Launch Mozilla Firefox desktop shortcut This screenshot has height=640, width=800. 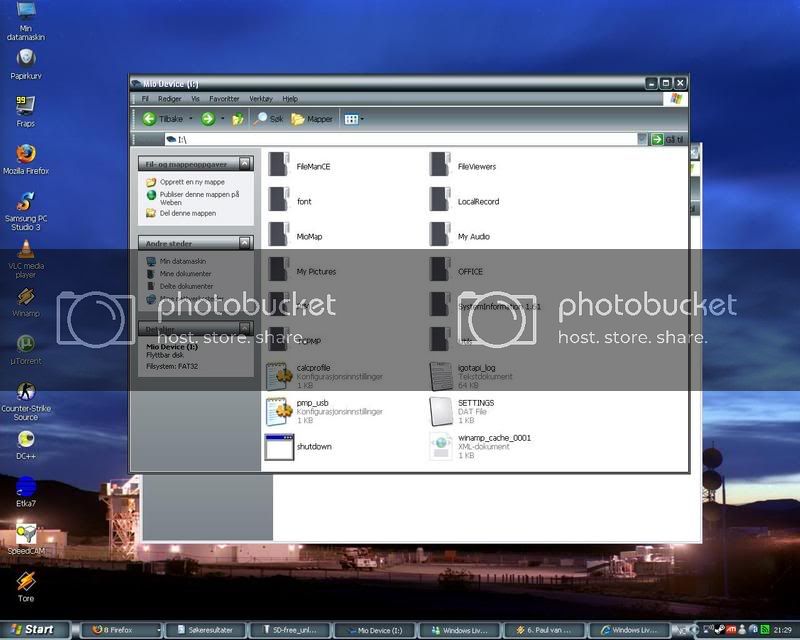[26, 159]
